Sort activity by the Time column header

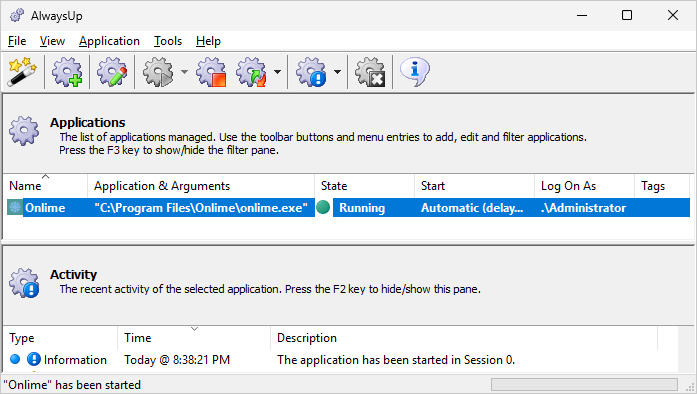pos(194,338)
